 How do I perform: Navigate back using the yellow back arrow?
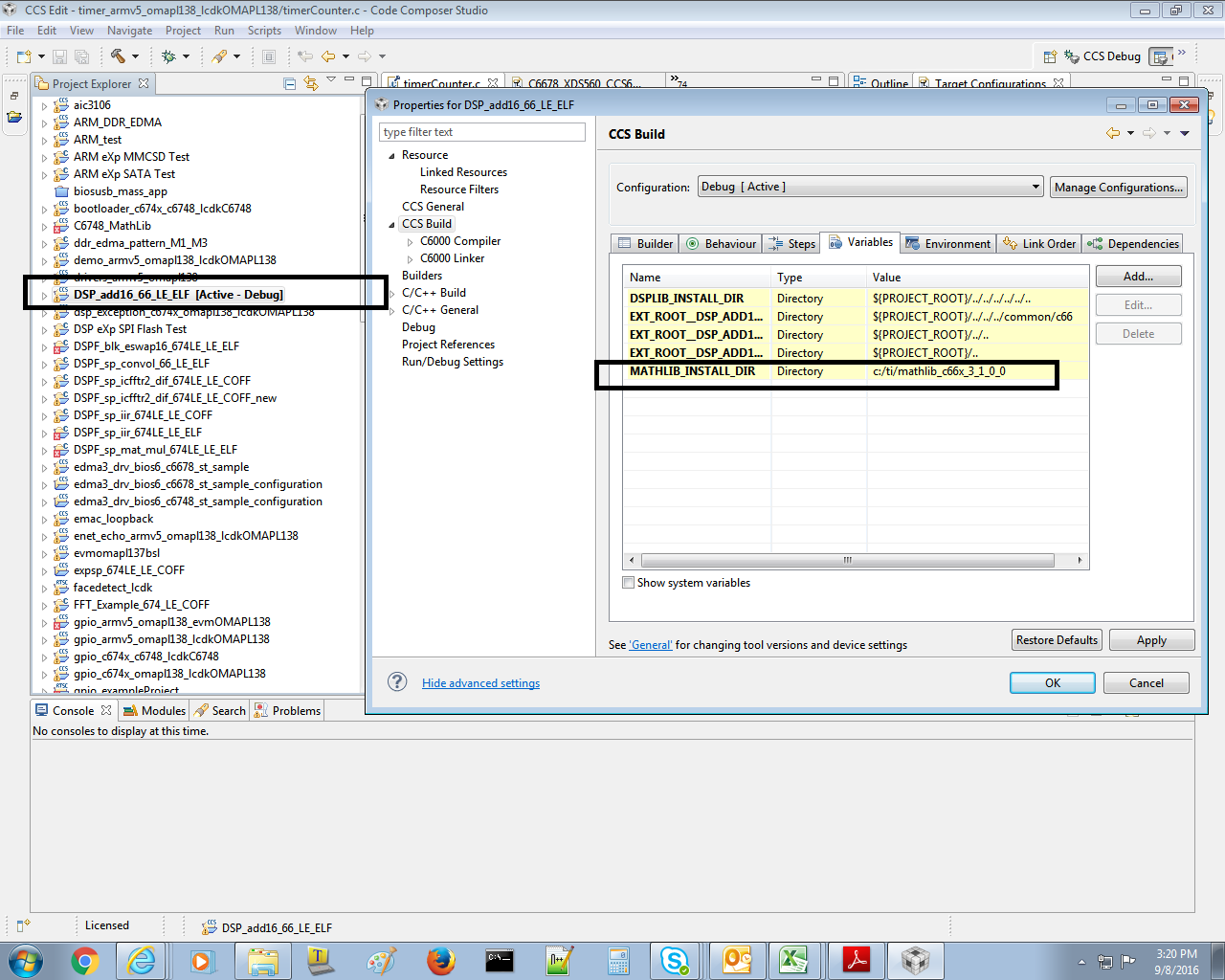[329, 56]
